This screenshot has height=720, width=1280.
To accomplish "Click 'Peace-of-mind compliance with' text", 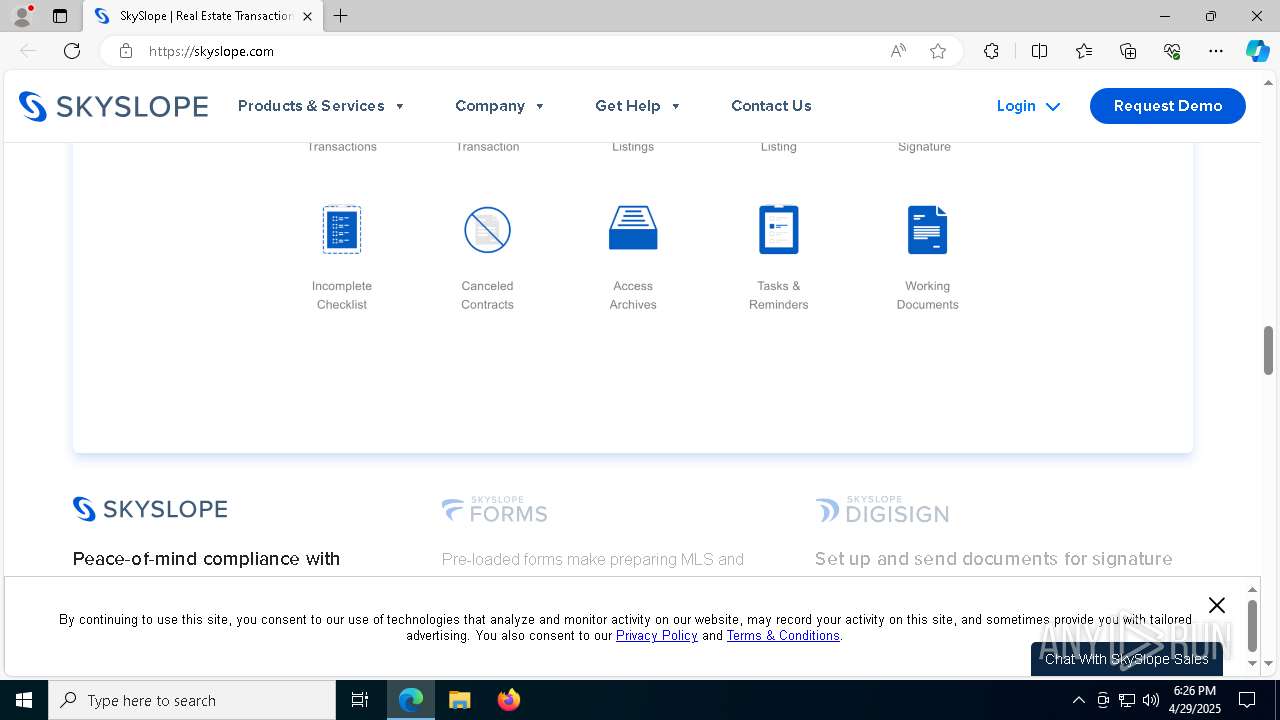I will tap(206, 559).
